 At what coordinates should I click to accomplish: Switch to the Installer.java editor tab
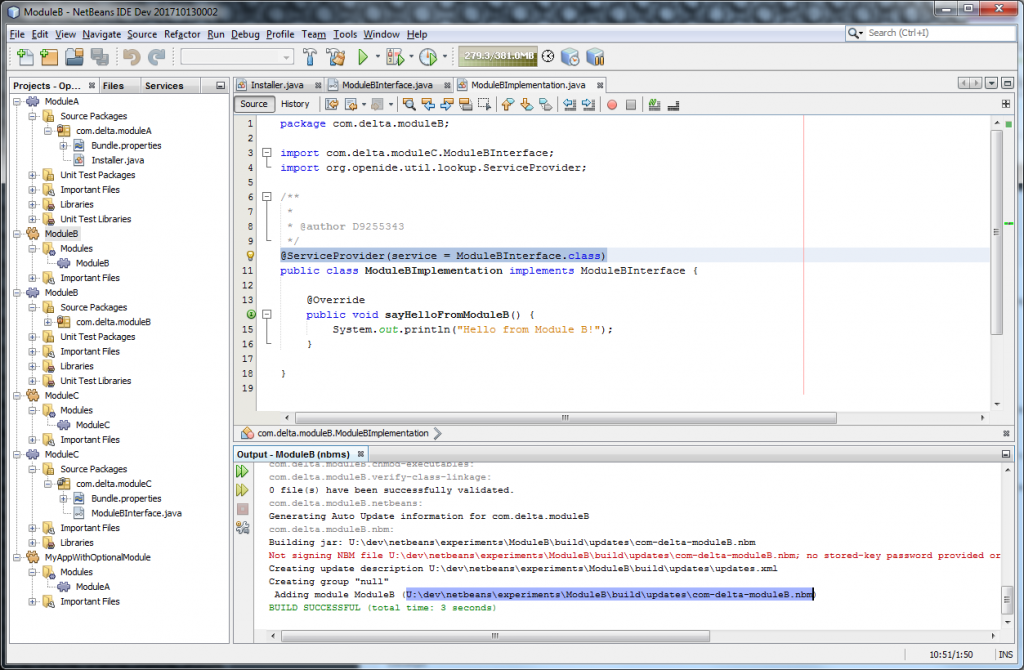(x=277, y=85)
